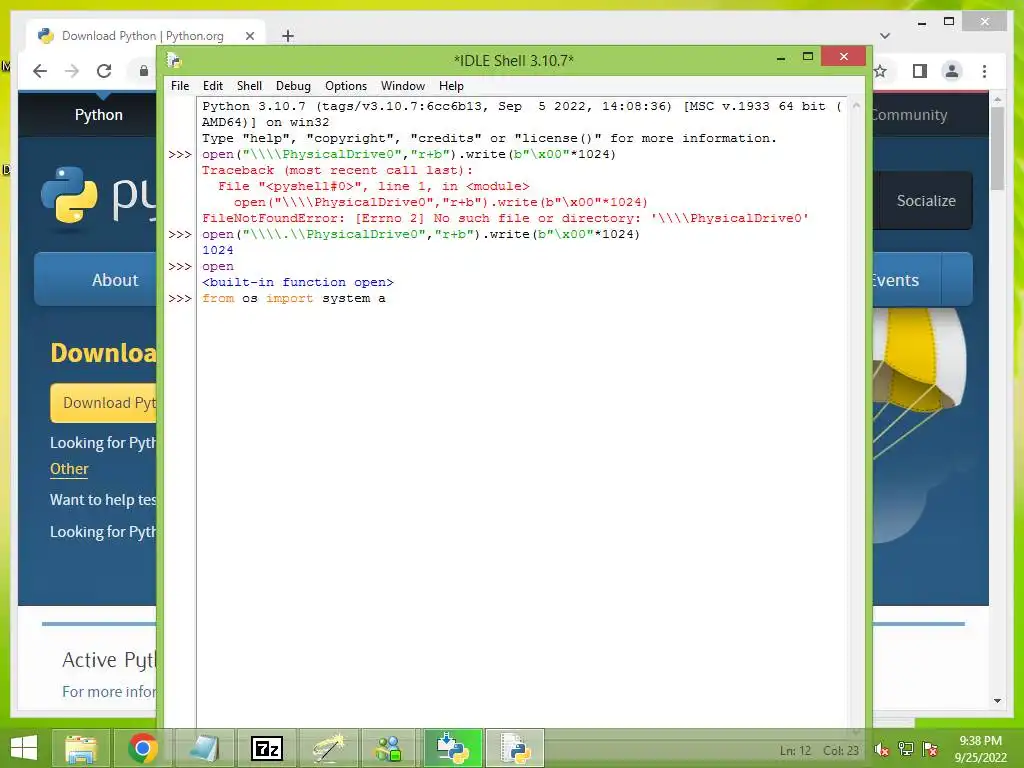The height and width of the screenshot is (768, 1024).
Task: Open the Windows Start button
Action: point(24,748)
